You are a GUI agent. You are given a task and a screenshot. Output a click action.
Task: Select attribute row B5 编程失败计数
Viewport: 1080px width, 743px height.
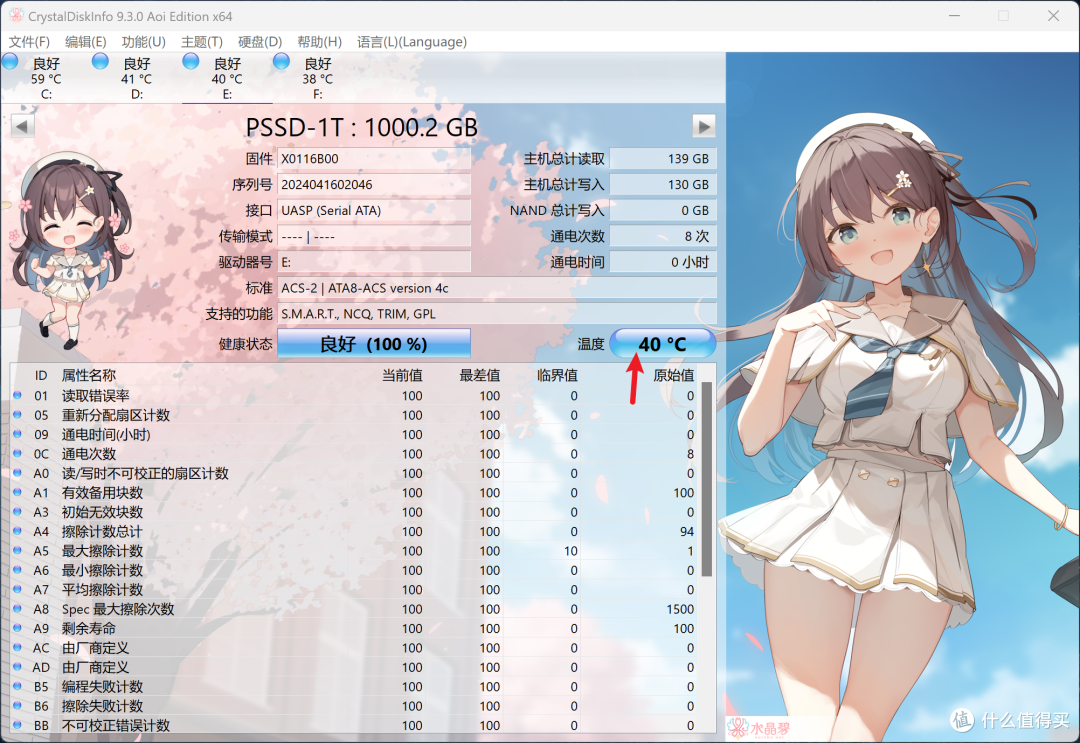pyautogui.click(x=355, y=687)
